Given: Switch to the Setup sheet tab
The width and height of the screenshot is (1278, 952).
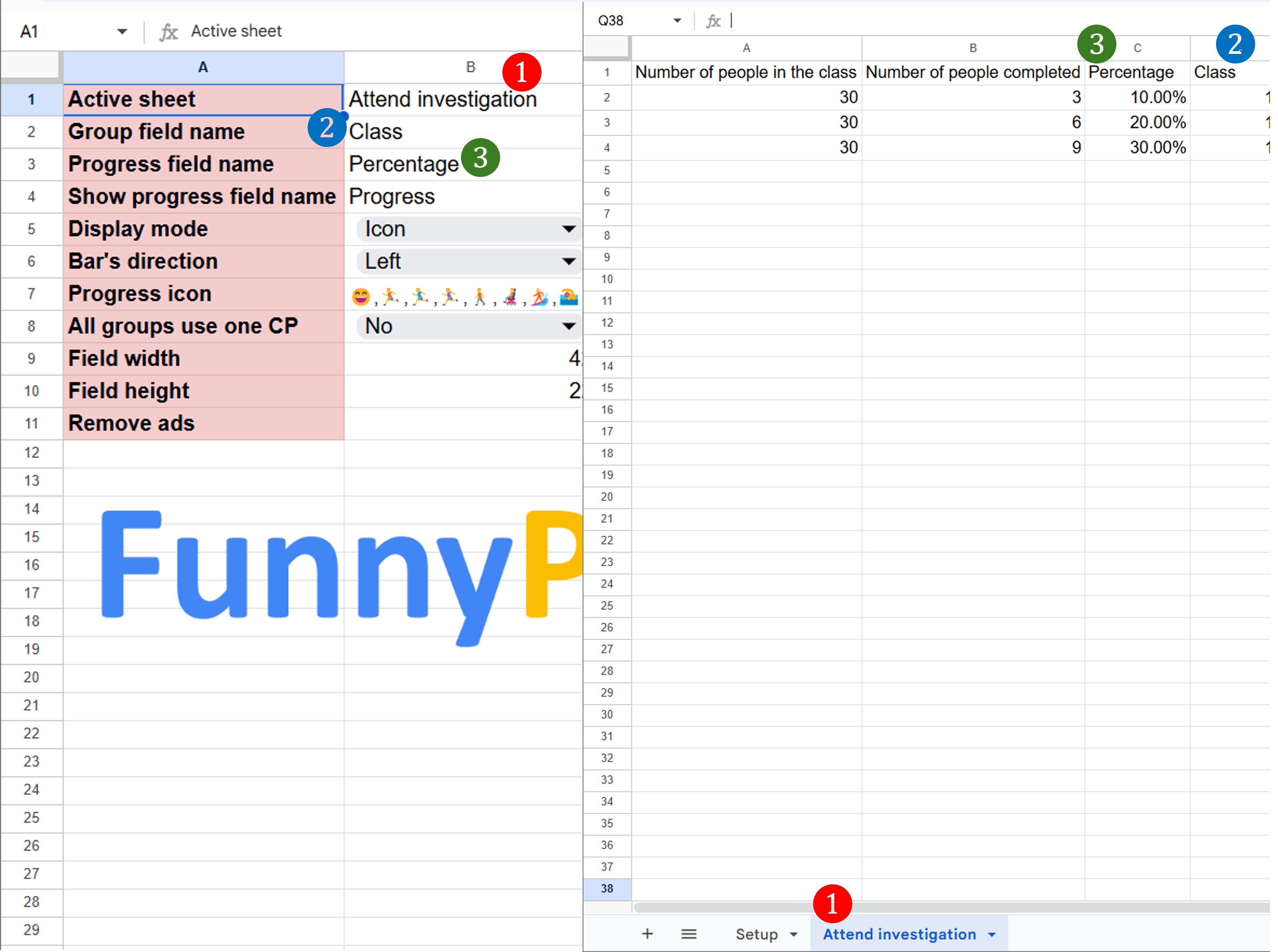Looking at the screenshot, I should [x=756, y=934].
